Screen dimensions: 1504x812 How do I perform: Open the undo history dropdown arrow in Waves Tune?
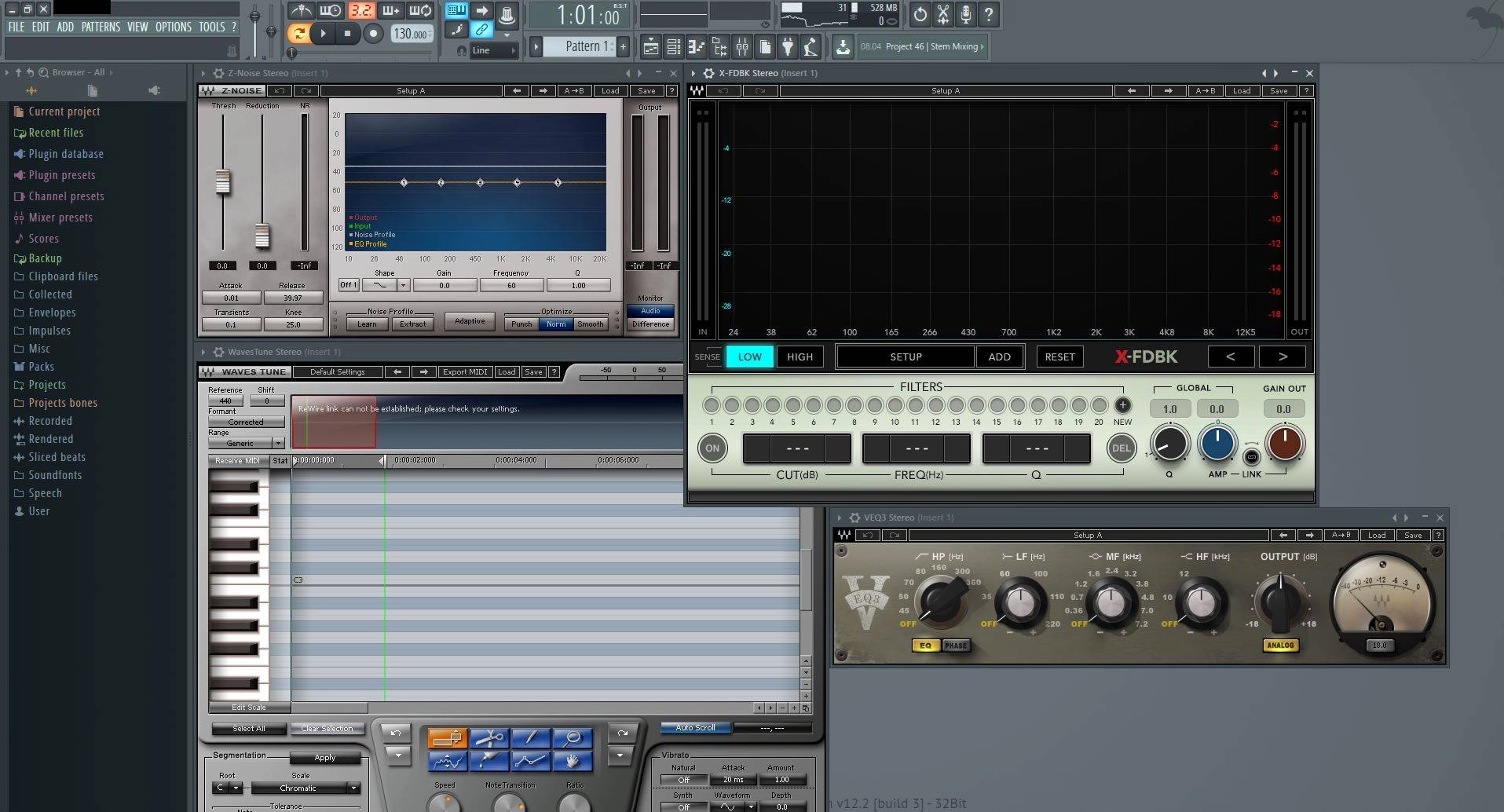tap(398, 755)
